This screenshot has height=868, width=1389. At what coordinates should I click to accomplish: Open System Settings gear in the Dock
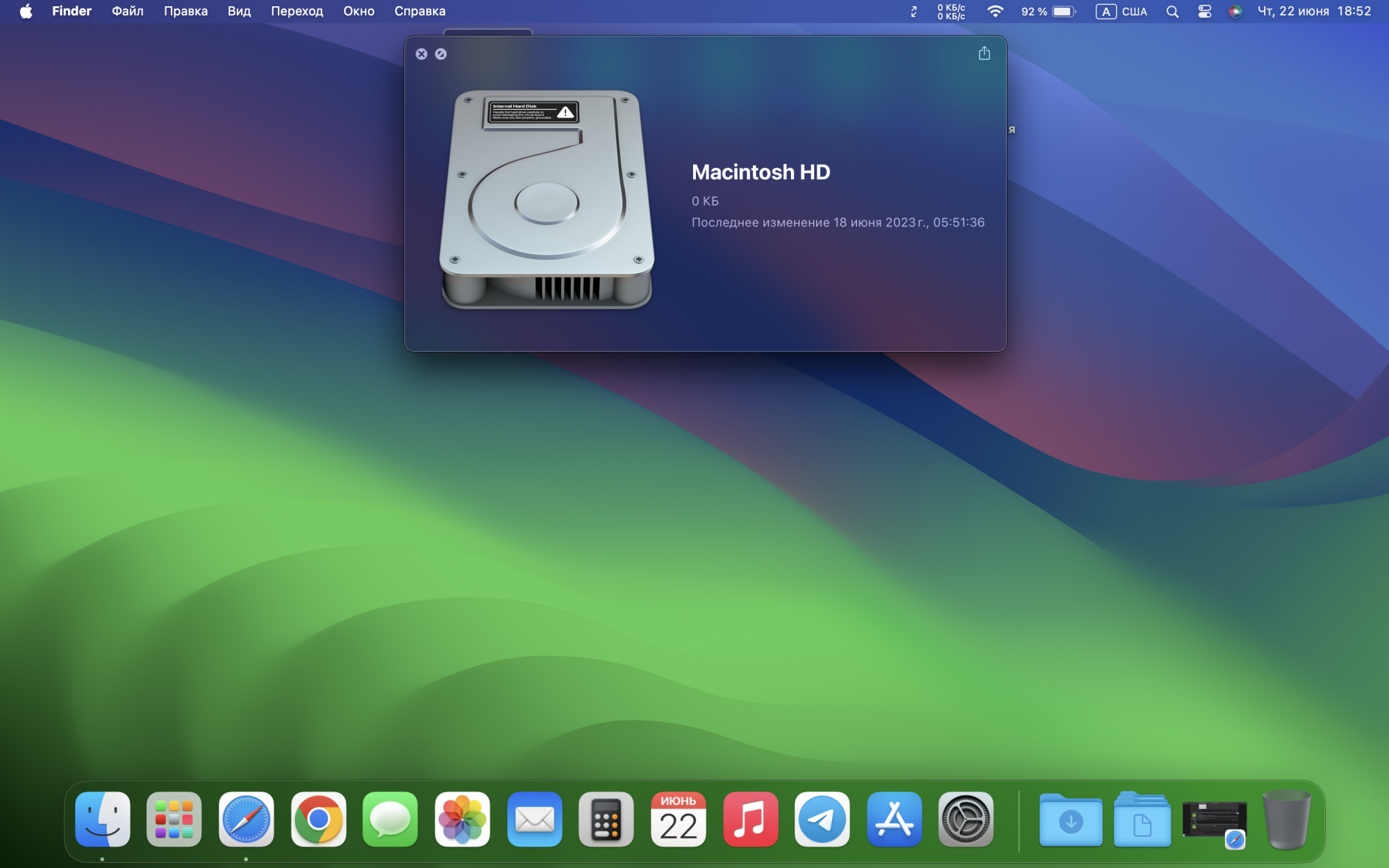(966, 819)
